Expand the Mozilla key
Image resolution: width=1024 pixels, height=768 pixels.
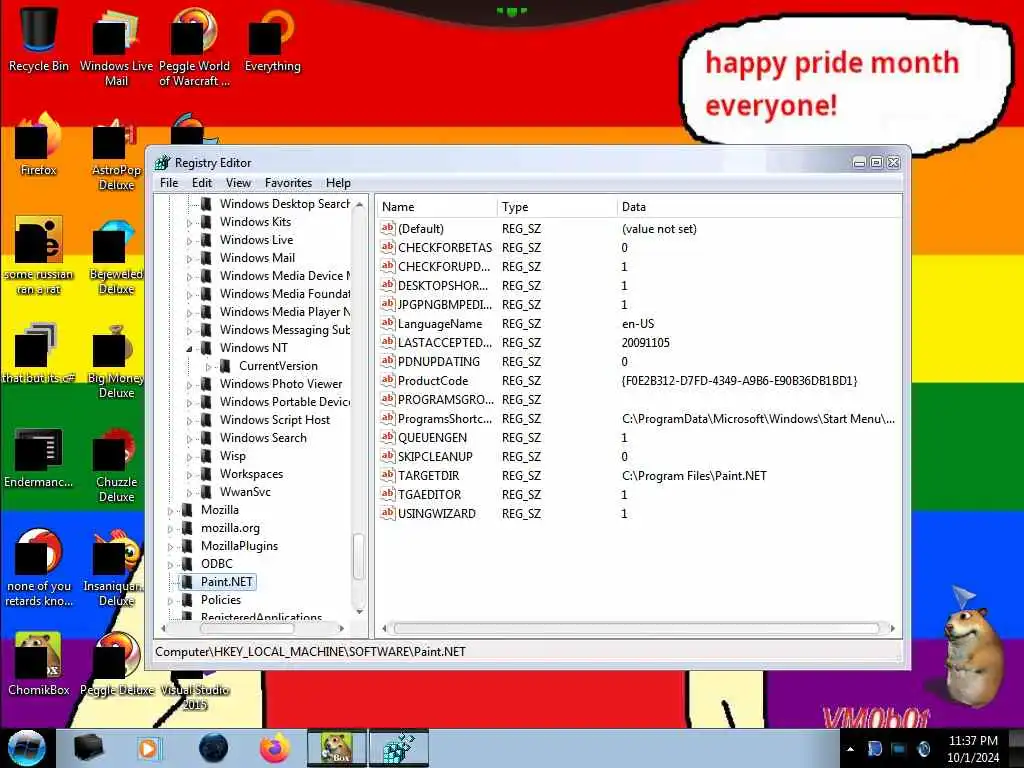170,511
